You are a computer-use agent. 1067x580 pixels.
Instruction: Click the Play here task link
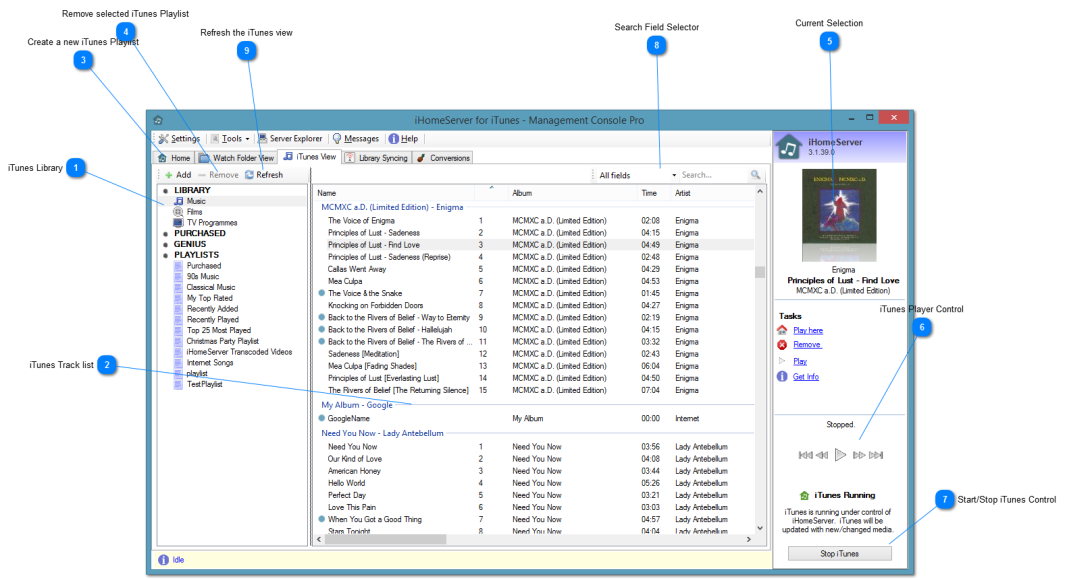click(808, 330)
